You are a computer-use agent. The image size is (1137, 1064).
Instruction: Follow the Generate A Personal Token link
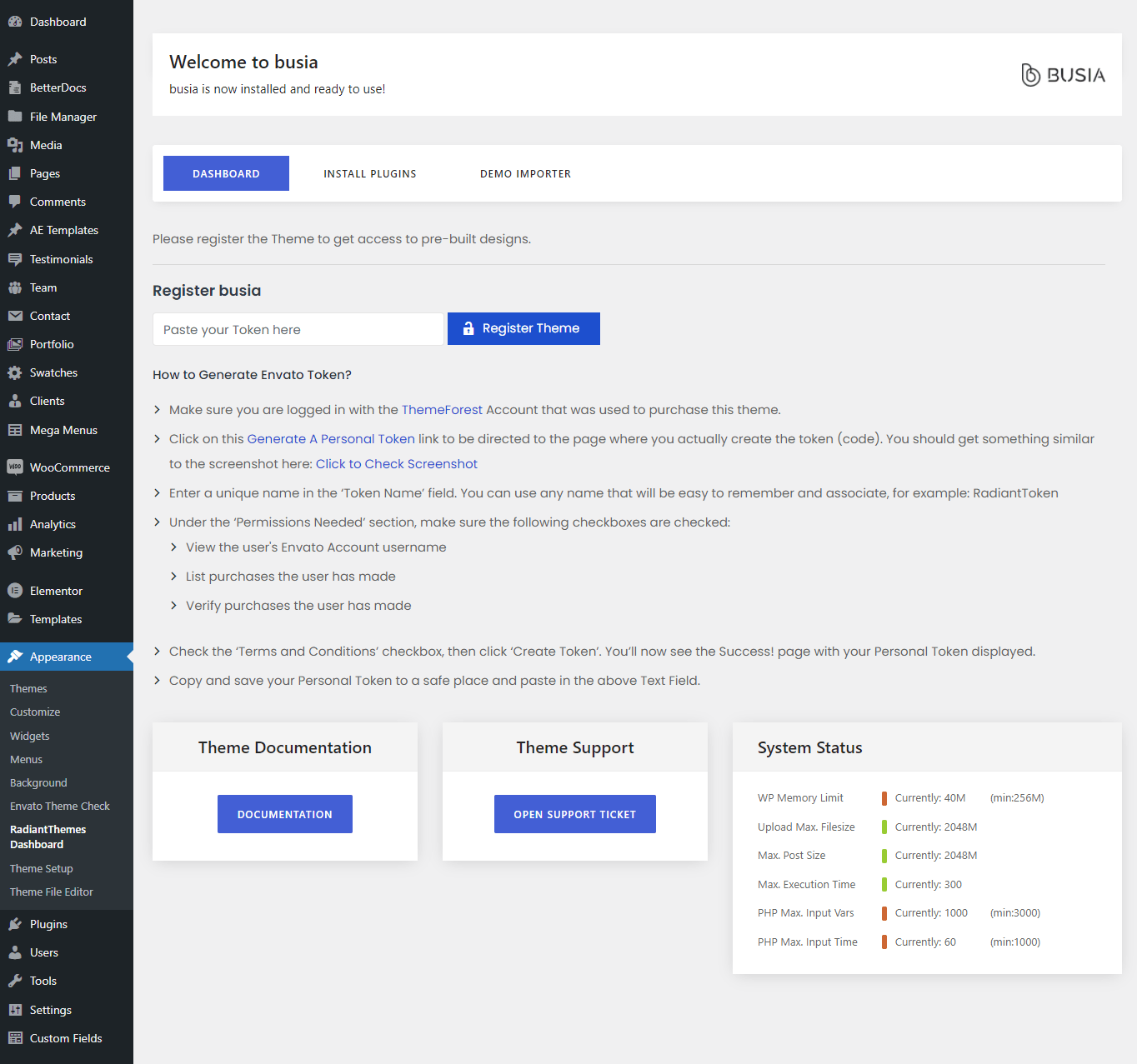(x=331, y=439)
